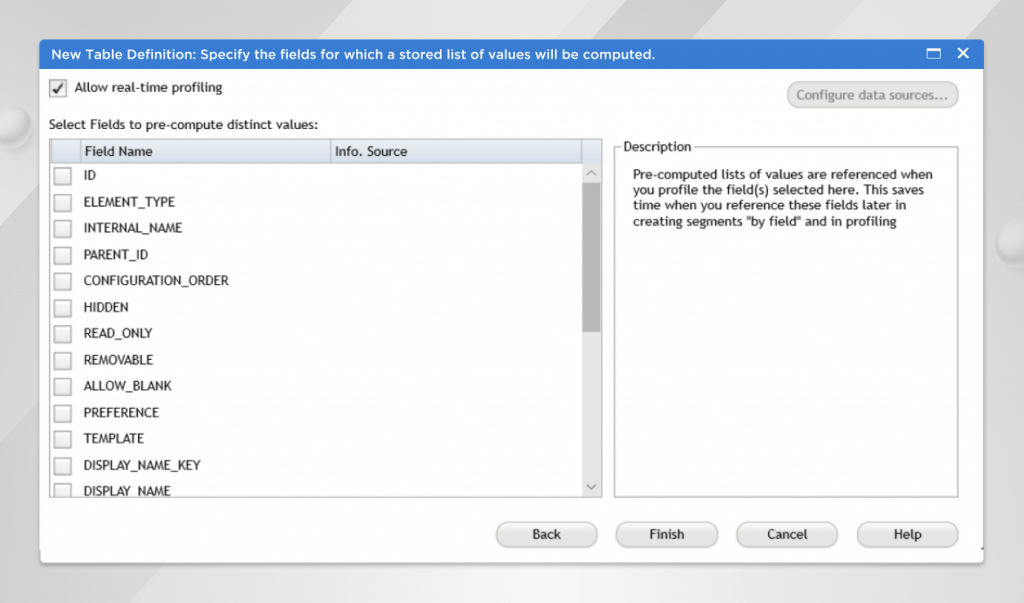This screenshot has width=1024, height=603.
Task: Check the HIDDEN field checkbox
Action: click(x=63, y=307)
